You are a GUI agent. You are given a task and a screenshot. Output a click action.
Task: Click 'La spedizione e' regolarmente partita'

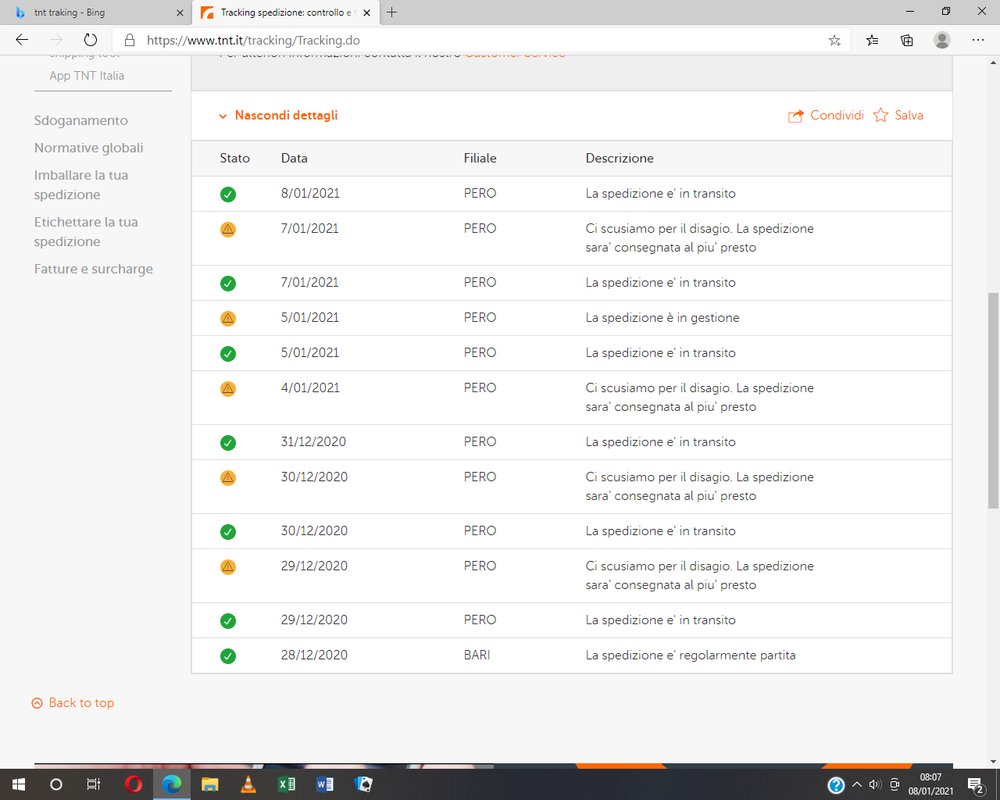pyautogui.click(x=690, y=655)
